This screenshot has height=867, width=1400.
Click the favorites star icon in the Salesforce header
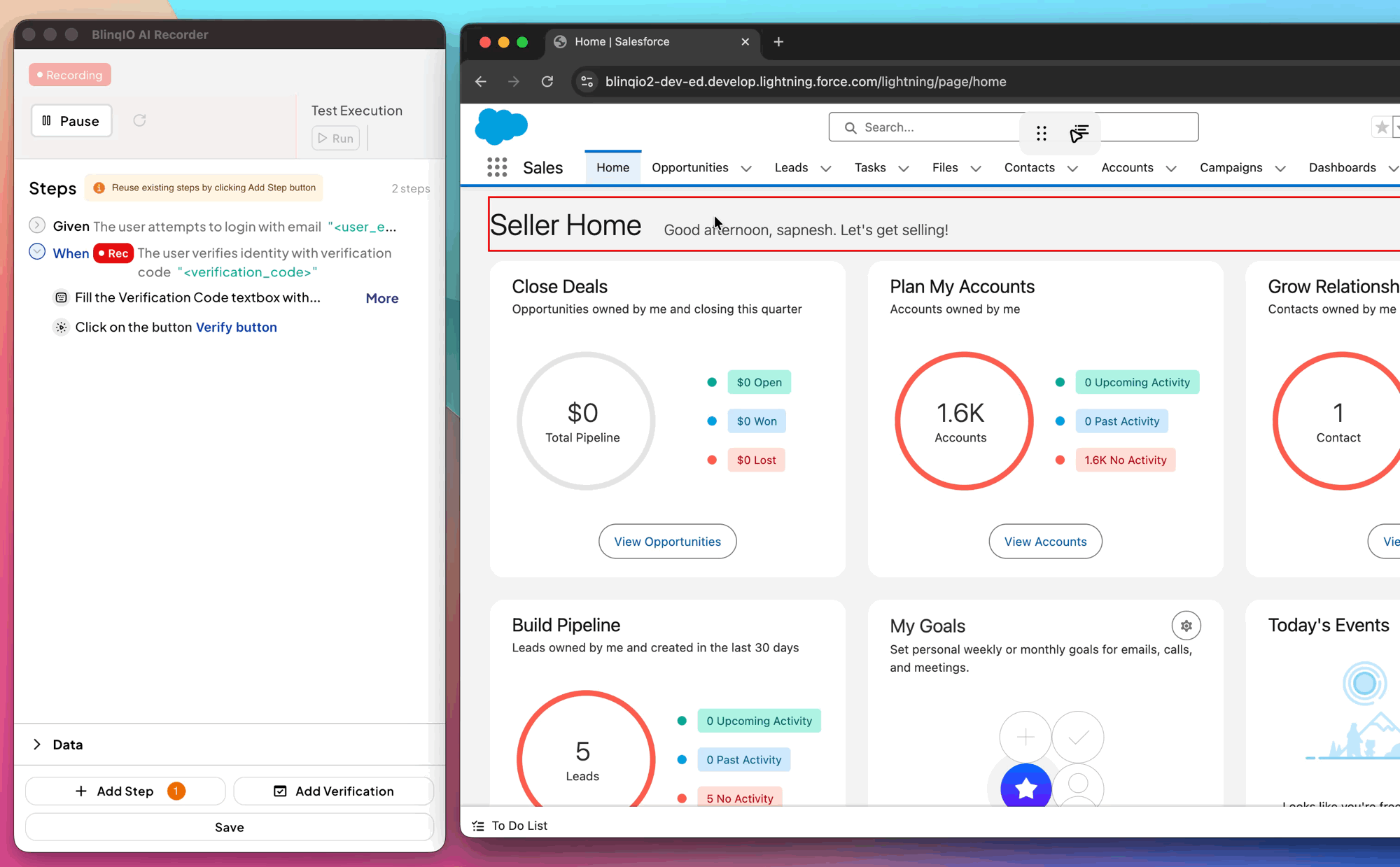point(1381,127)
